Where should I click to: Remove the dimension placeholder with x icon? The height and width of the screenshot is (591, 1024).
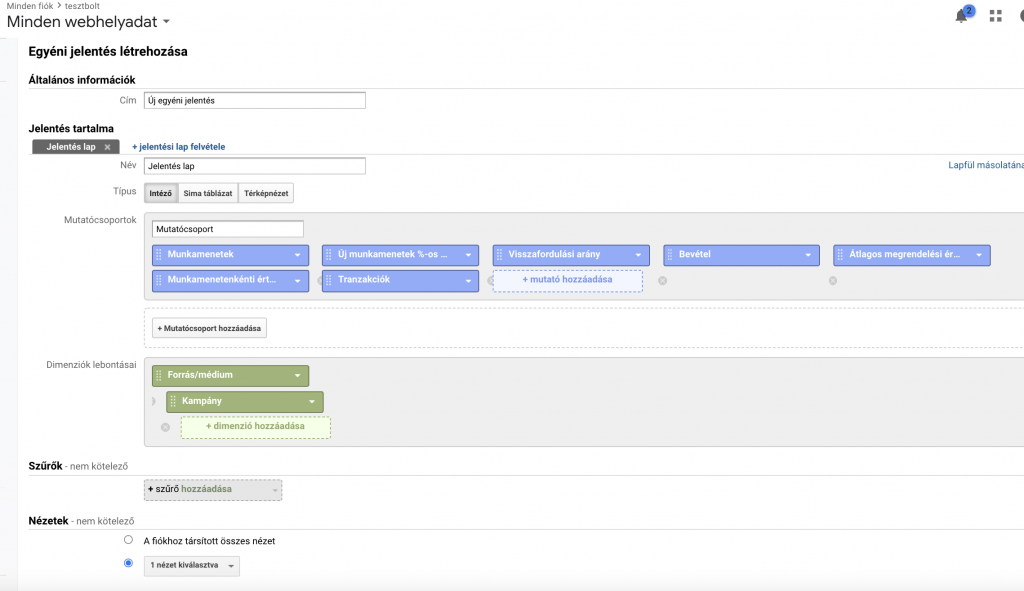pyautogui.click(x=165, y=427)
